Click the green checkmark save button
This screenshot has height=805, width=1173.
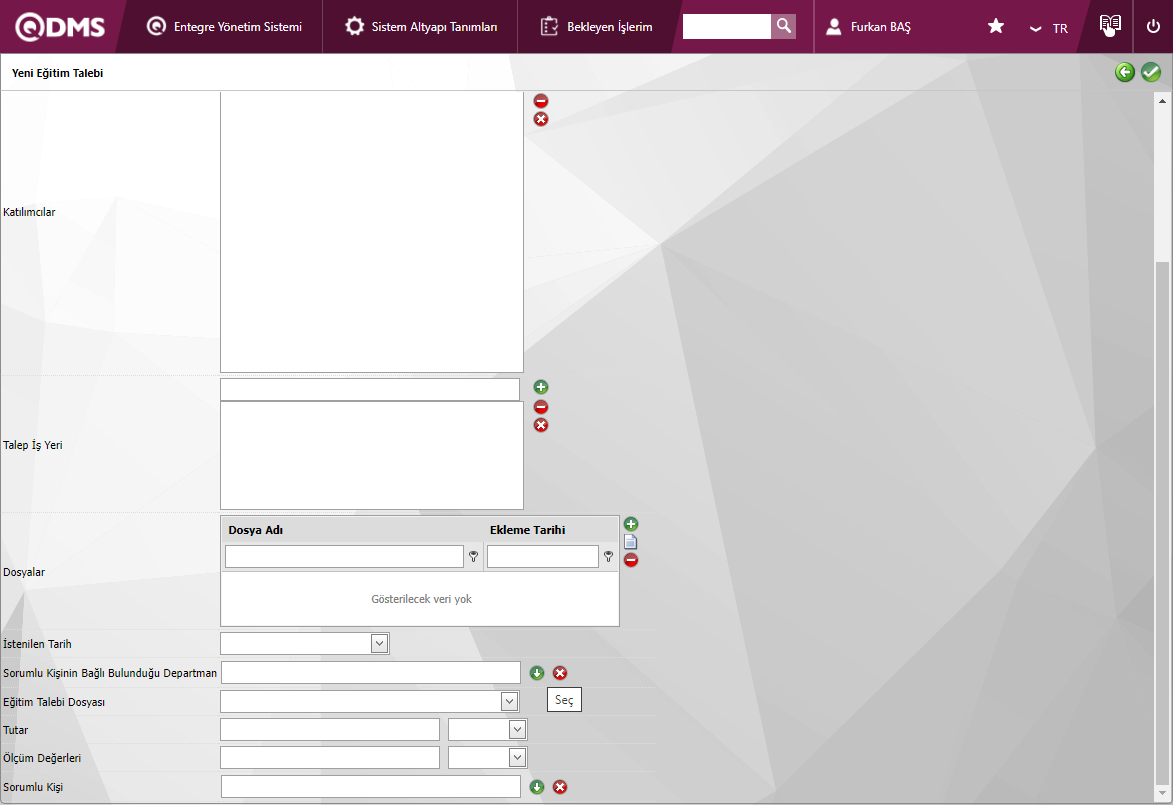(1151, 73)
